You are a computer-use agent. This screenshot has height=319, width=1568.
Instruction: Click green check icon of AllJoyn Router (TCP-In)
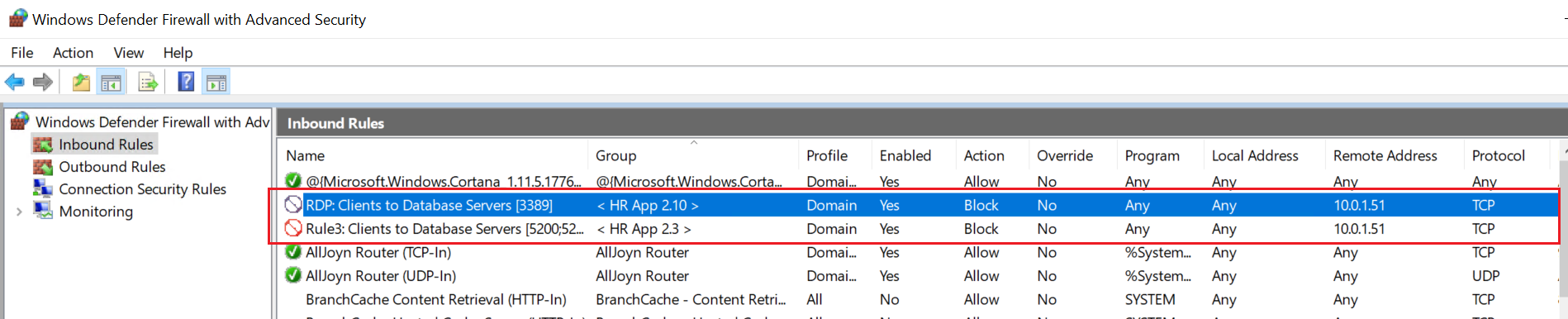pos(293,252)
